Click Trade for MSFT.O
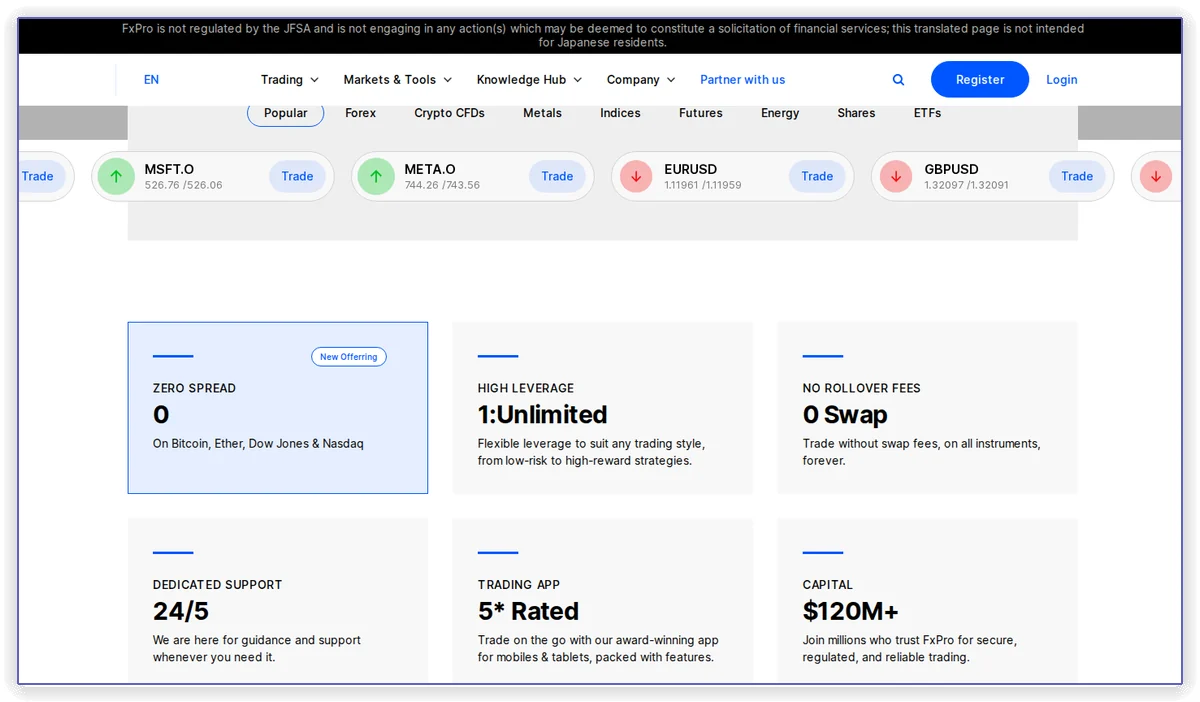The image size is (1200, 702). (x=297, y=176)
